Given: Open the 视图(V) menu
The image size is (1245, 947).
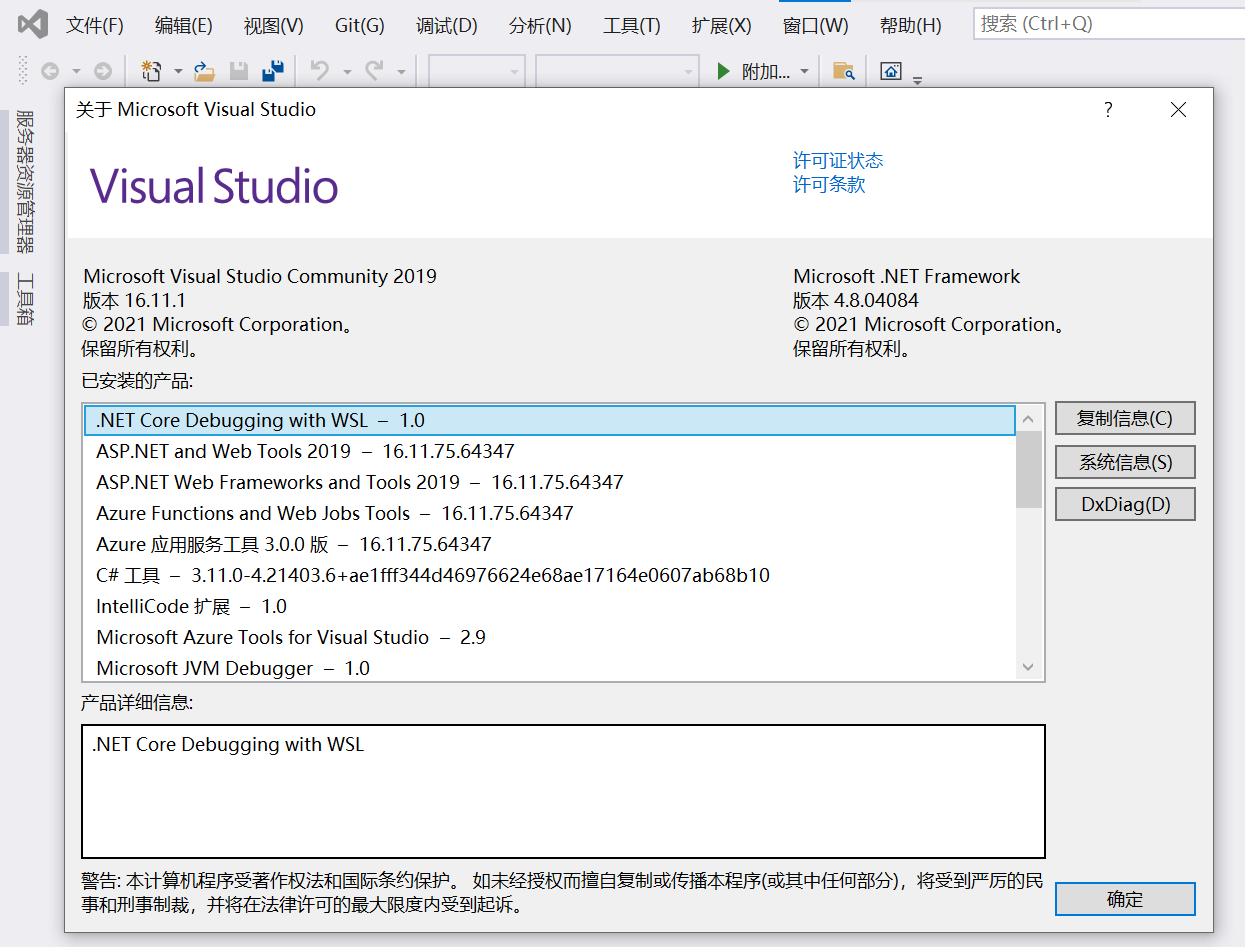Looking at the screenshot, I should pyautogui.click(x=274, y=25).
